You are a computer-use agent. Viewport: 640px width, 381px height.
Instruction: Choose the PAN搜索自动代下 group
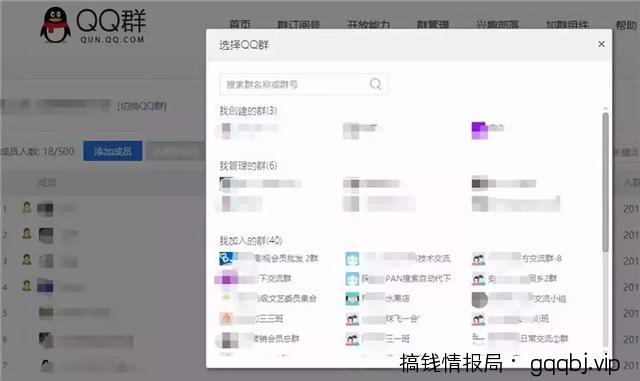point(398,279)
